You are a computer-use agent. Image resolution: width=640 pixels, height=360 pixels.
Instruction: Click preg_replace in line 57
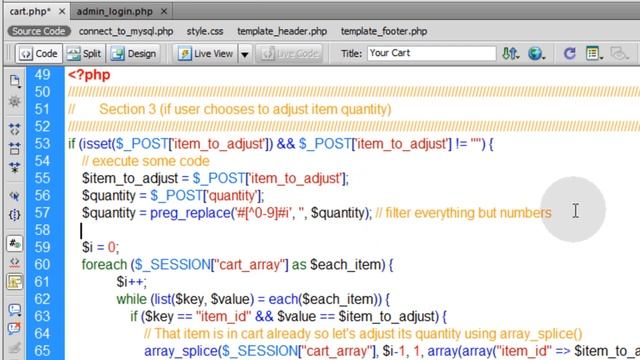[x=190, y=213]
